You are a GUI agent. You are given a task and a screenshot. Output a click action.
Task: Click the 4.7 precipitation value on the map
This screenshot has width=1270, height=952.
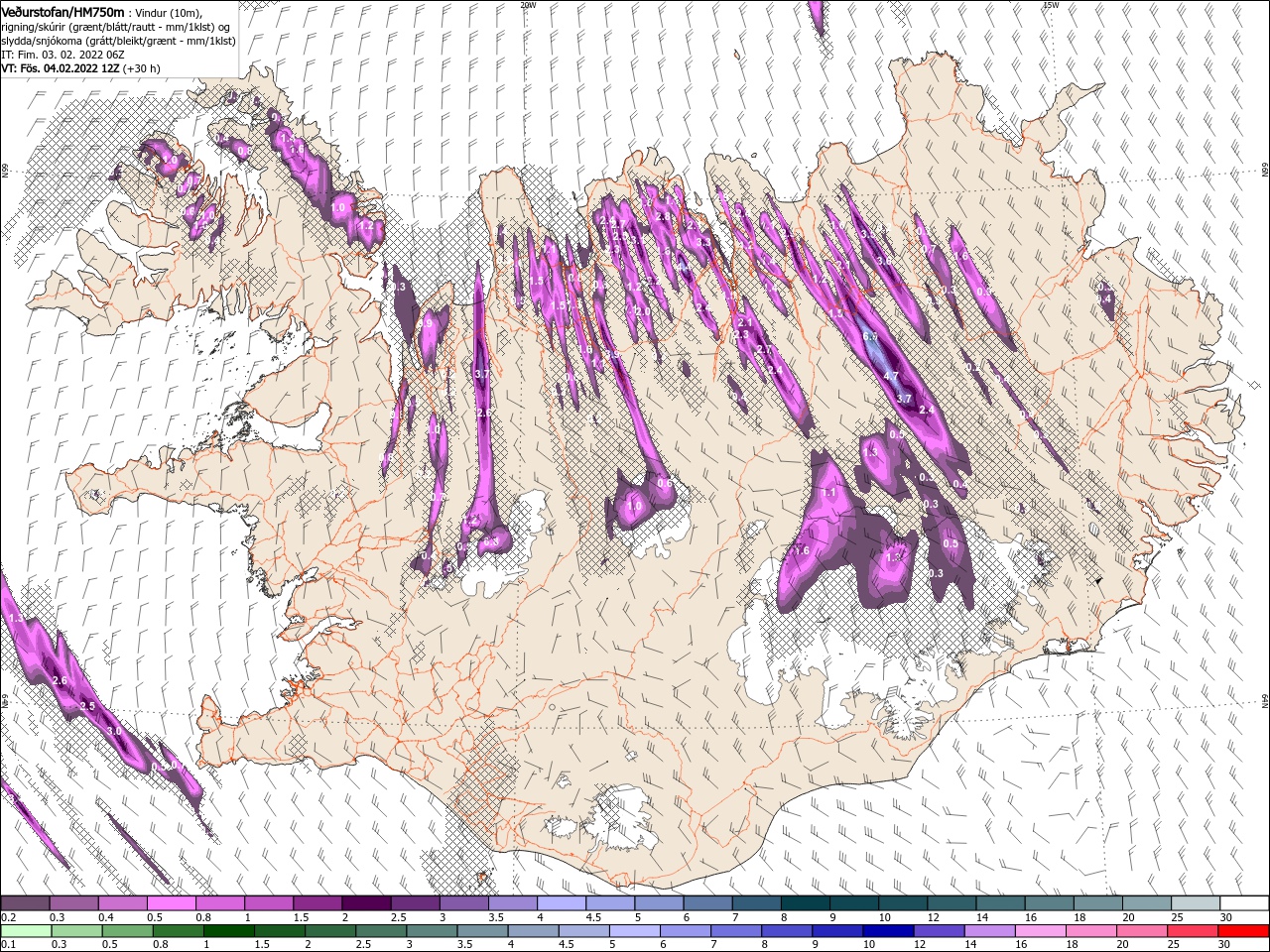tap(890, 376)
